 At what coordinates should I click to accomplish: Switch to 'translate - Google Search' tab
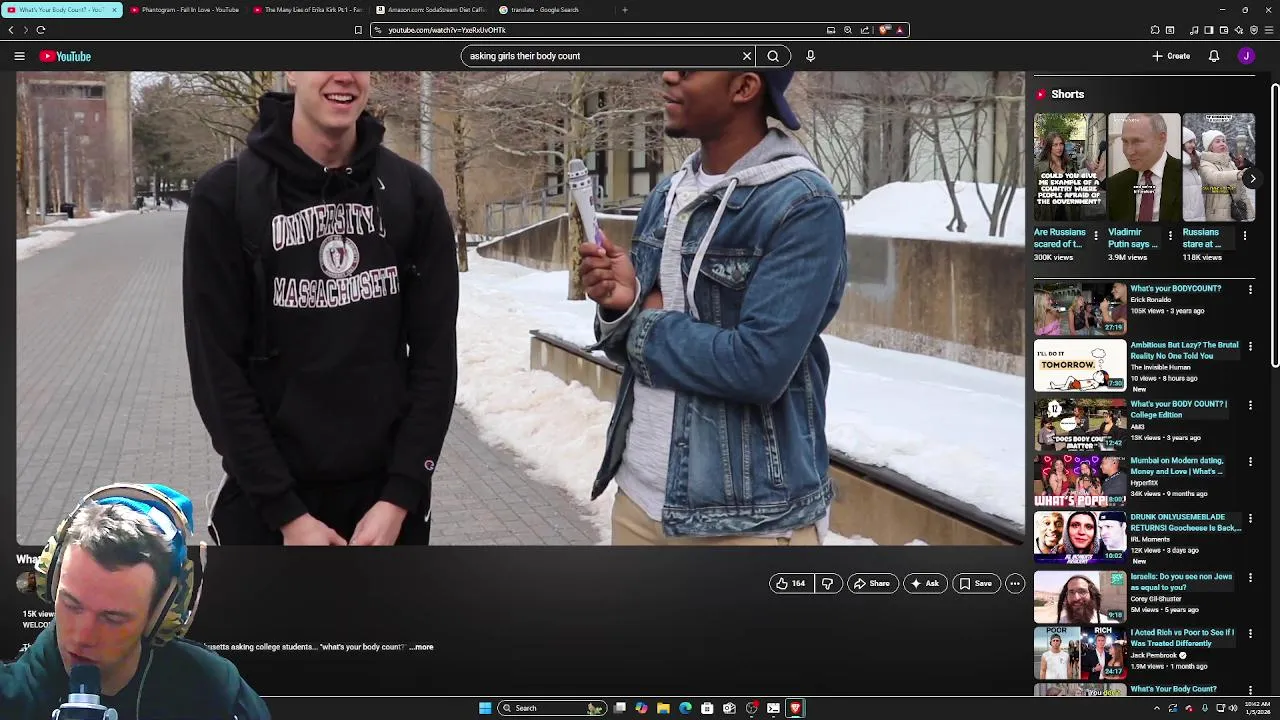(x=553, y=10)
